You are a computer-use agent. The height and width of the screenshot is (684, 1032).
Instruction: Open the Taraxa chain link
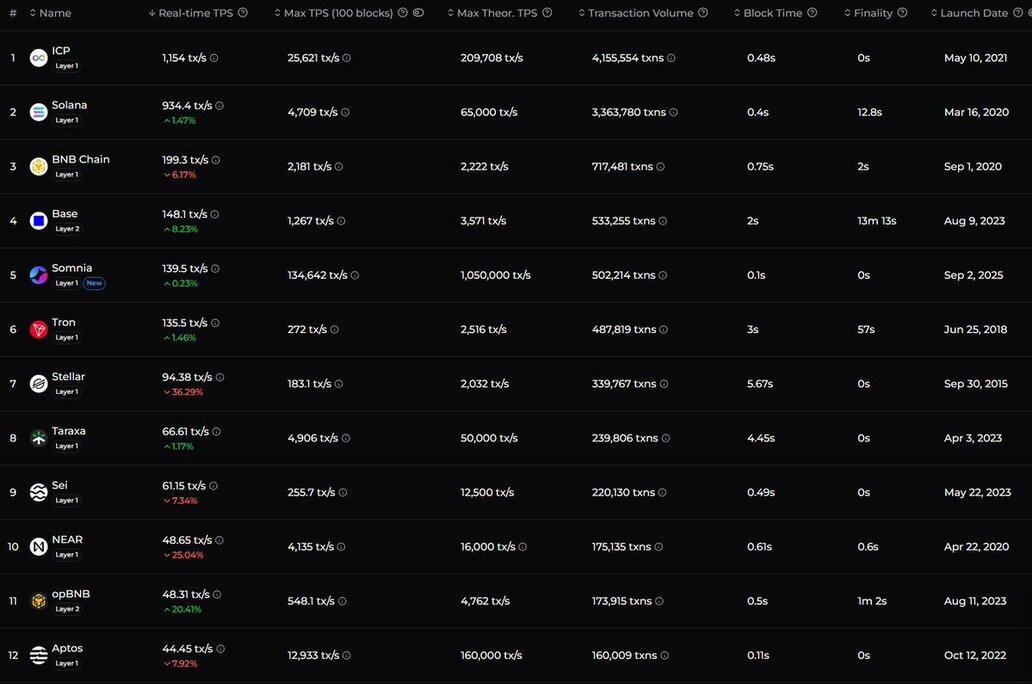[68, 431]
